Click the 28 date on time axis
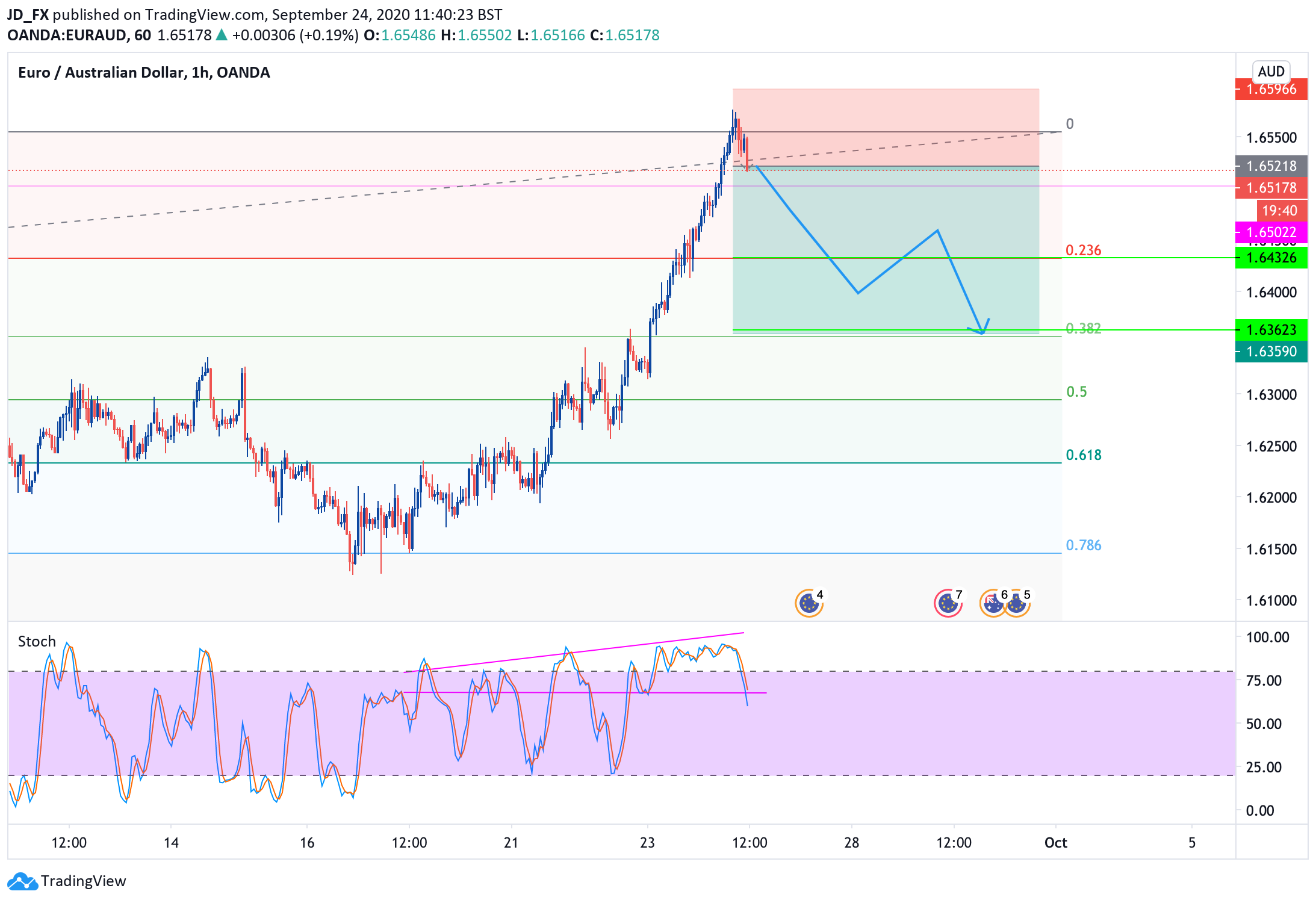Image resolution: width=1316 pixels, height=903 pixels. point(851,843)
